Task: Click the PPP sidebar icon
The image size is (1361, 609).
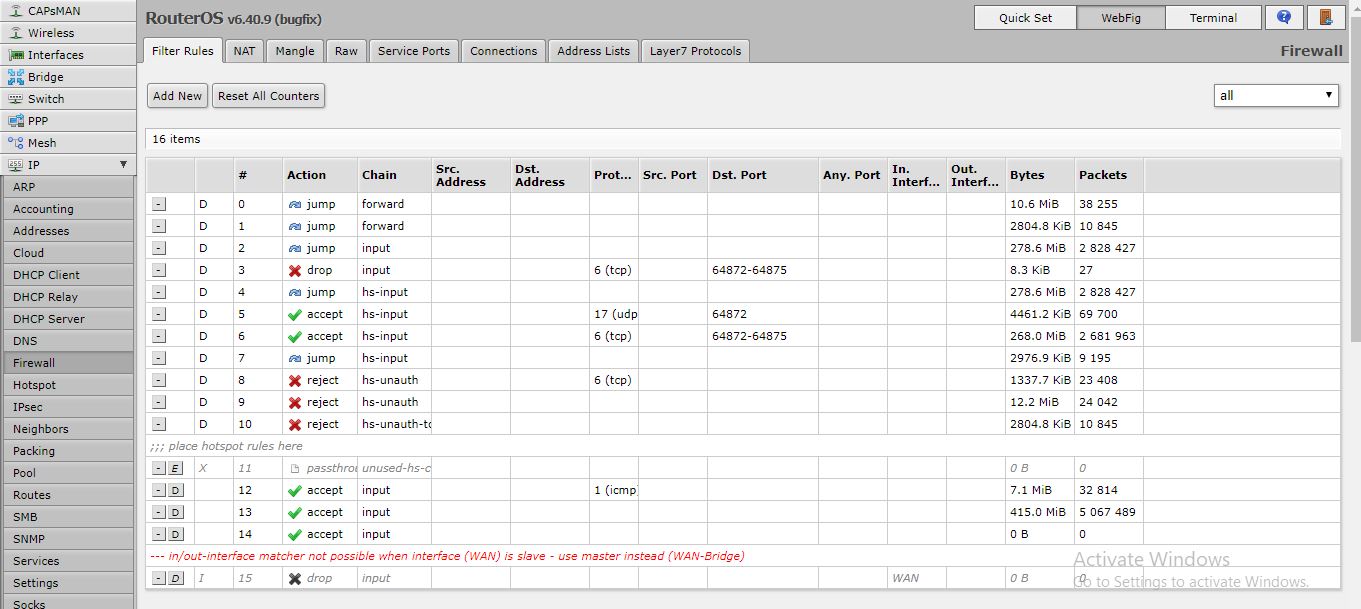Action: click(x=16, y=121)
